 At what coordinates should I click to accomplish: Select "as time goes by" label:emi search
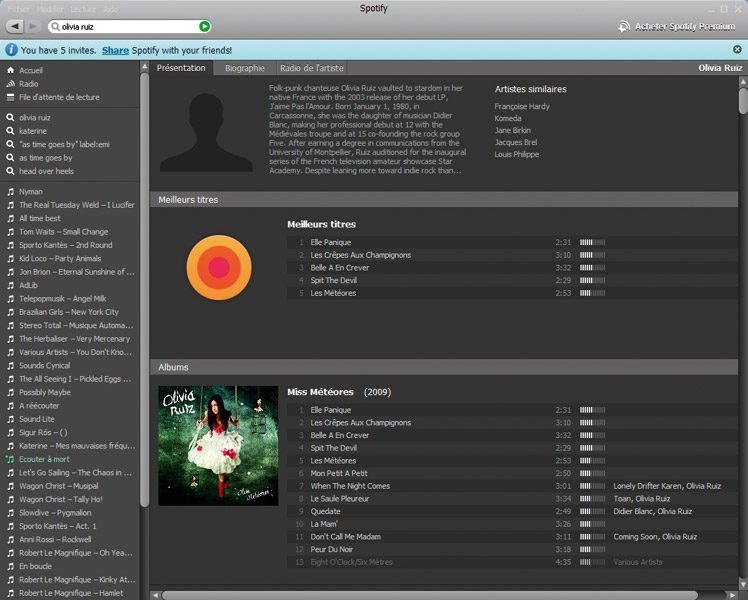click(64, 144)
